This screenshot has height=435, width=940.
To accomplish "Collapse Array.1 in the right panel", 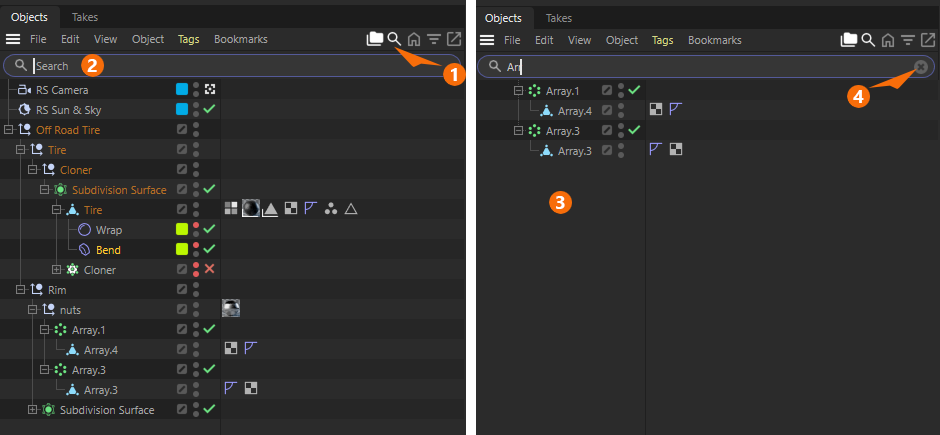I will point(519,90).
